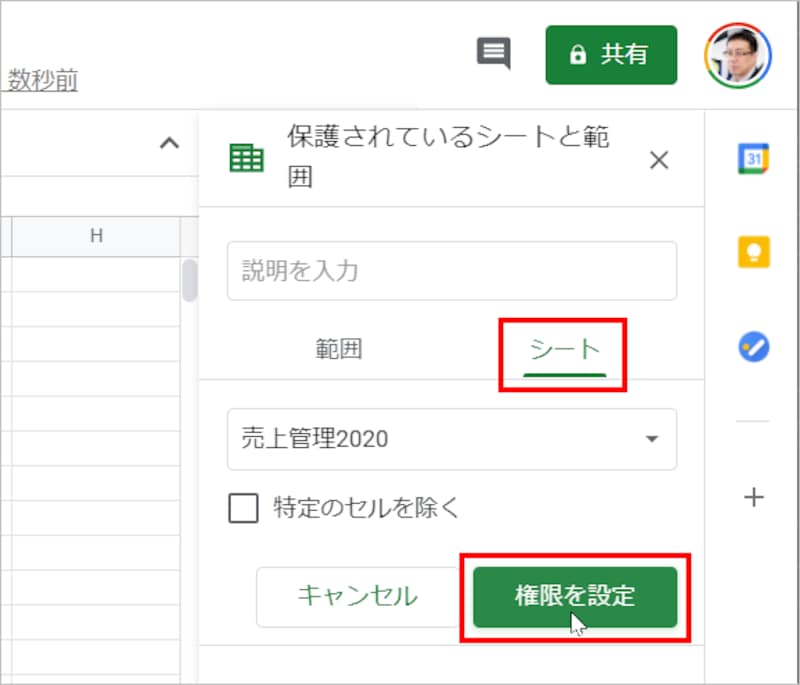The height and width of the screenshot is (685, 800).
Task: Click the green spreadsheet icon in the panel header
Action: click(247, 159)
